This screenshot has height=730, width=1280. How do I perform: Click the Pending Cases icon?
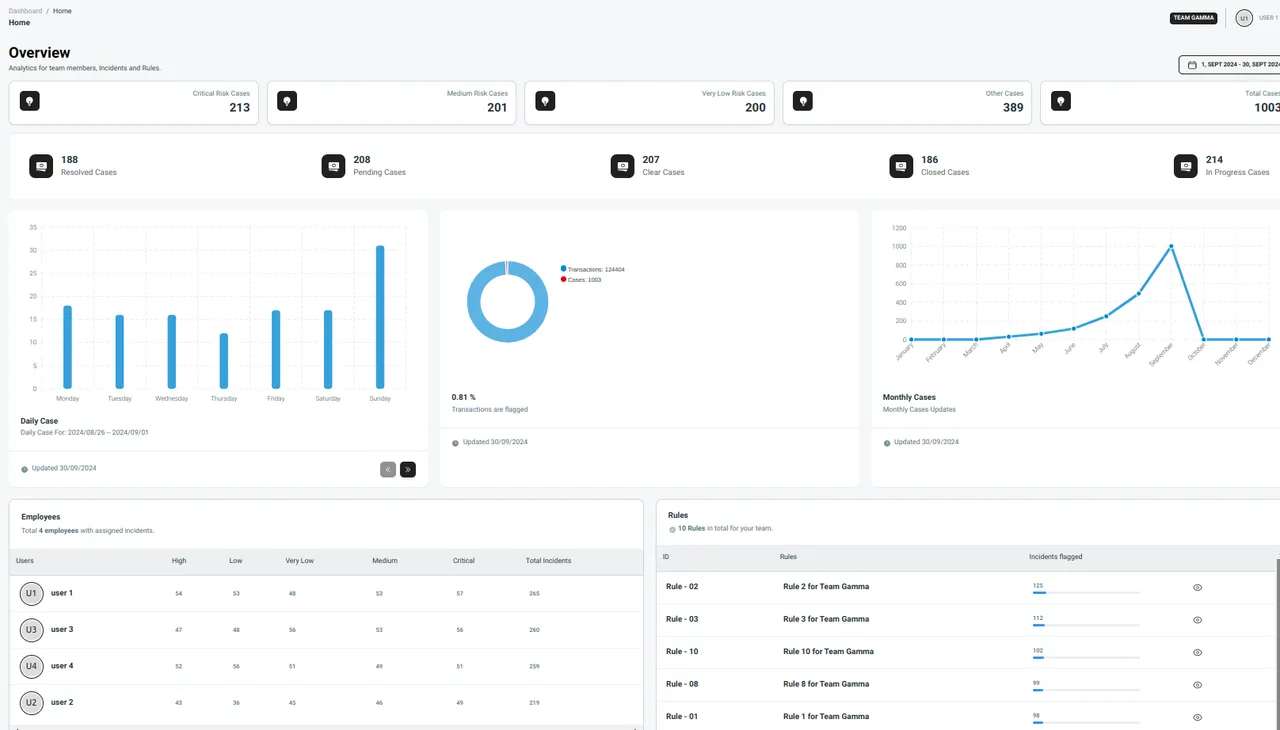[333, 165]
